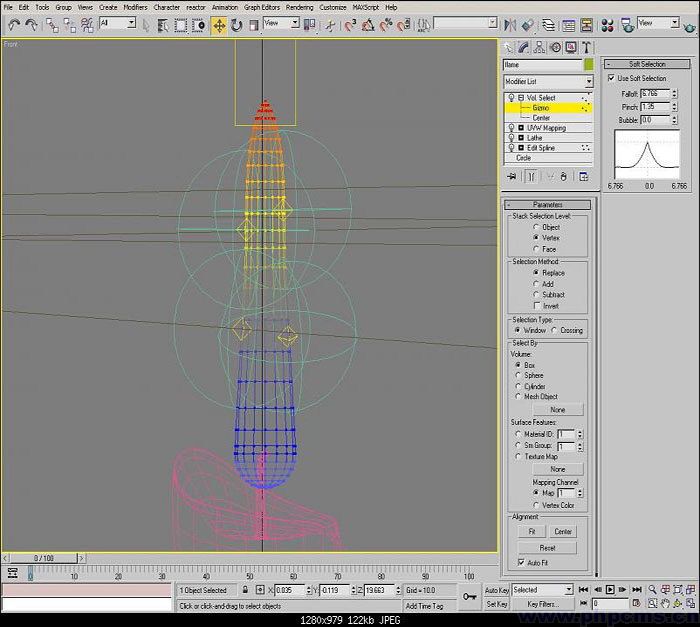Click the Set Key button
Image resolution: width=700 pixels, height=627 pixels.
(497, 604)
